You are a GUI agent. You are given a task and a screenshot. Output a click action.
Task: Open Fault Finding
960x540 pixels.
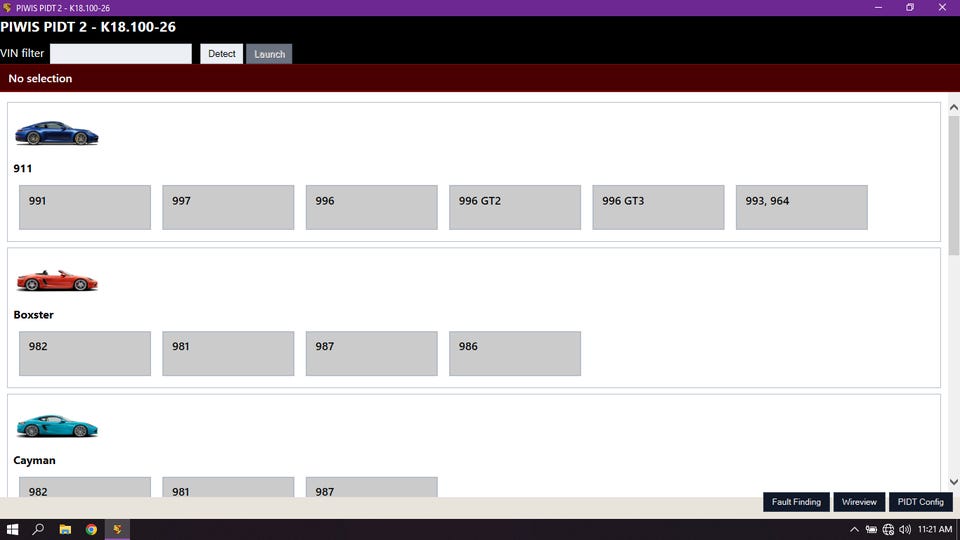(796, 502)
